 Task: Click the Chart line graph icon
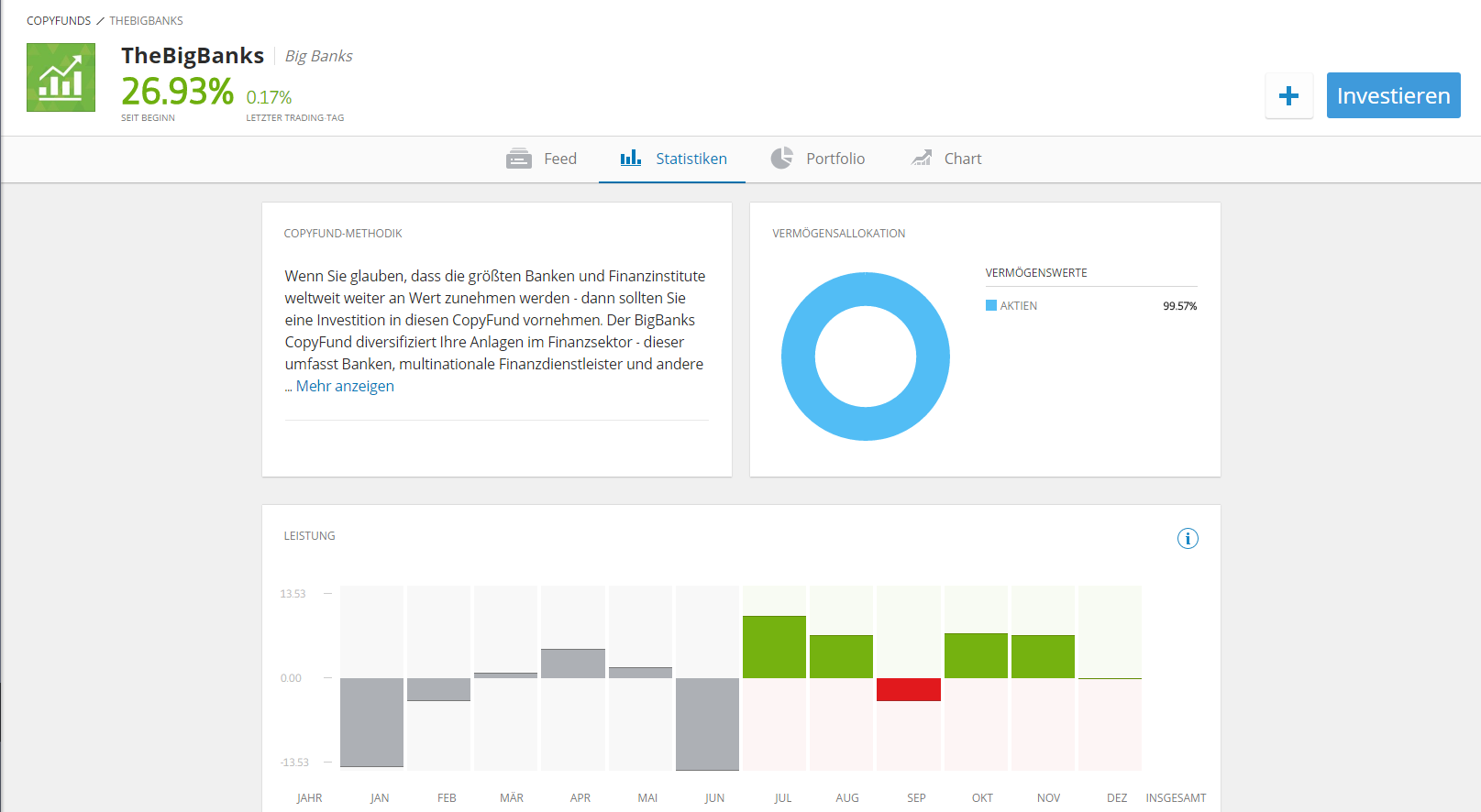tap(922, 158)
